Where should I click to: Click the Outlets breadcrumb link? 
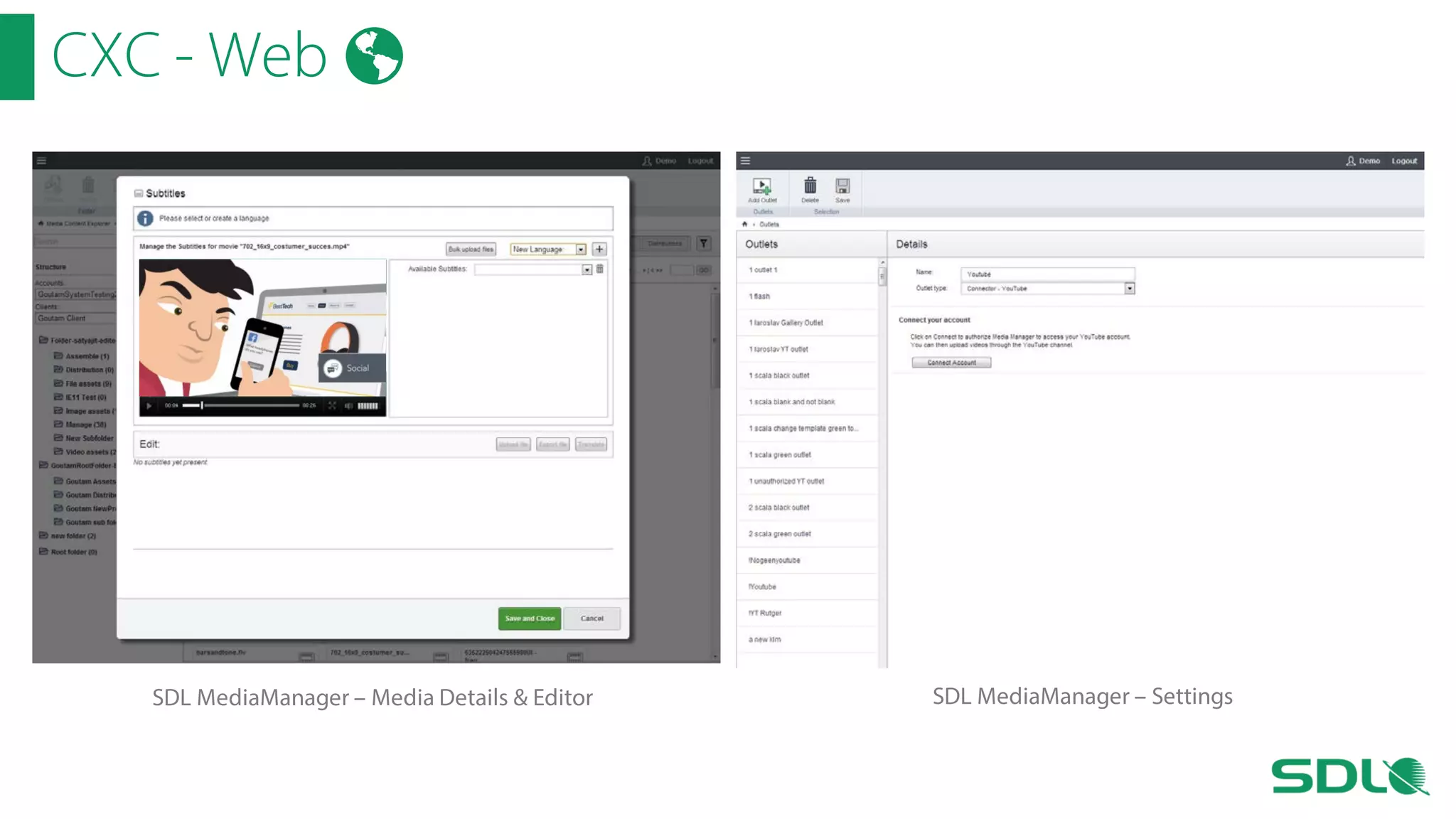click(x=769, y=225)
